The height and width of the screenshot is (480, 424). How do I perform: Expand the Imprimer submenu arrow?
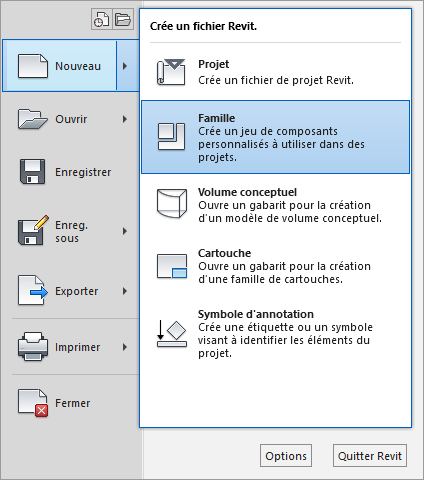(125, 347)
